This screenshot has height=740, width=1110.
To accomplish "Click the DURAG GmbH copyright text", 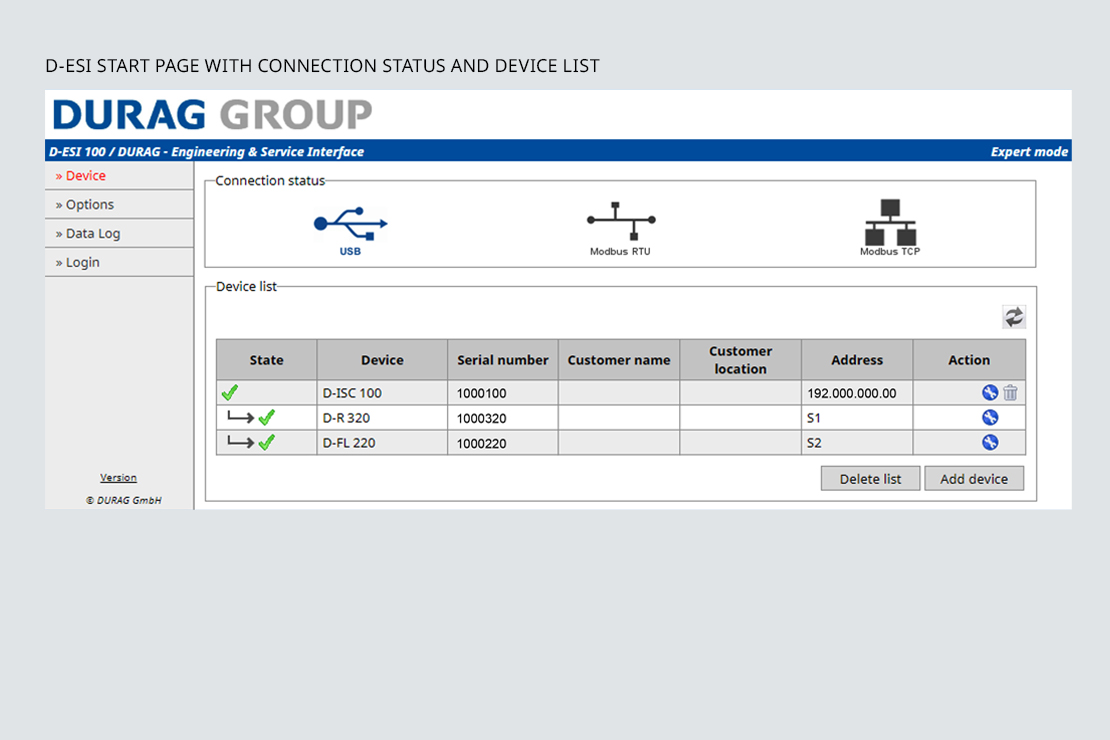I will pos(124,500).
